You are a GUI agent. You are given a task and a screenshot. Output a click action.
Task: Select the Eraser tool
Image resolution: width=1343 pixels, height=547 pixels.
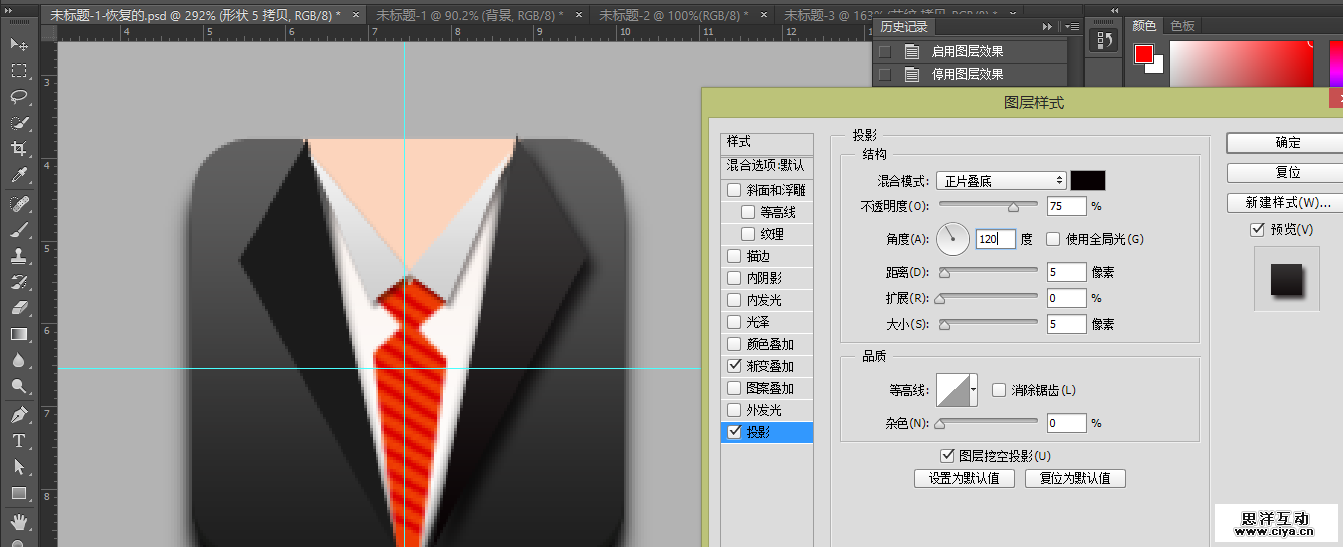point(19,308)
